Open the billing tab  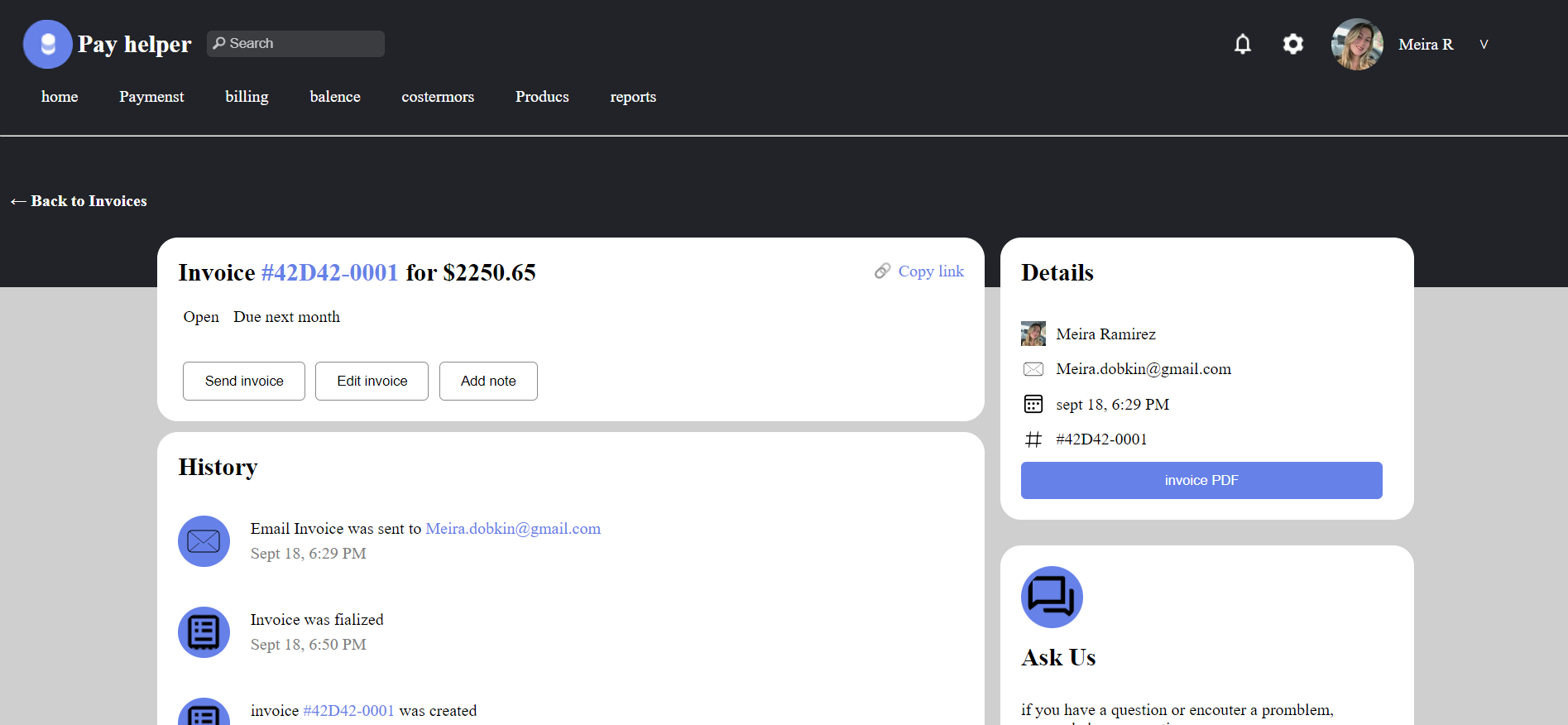[x=247, y=97]
